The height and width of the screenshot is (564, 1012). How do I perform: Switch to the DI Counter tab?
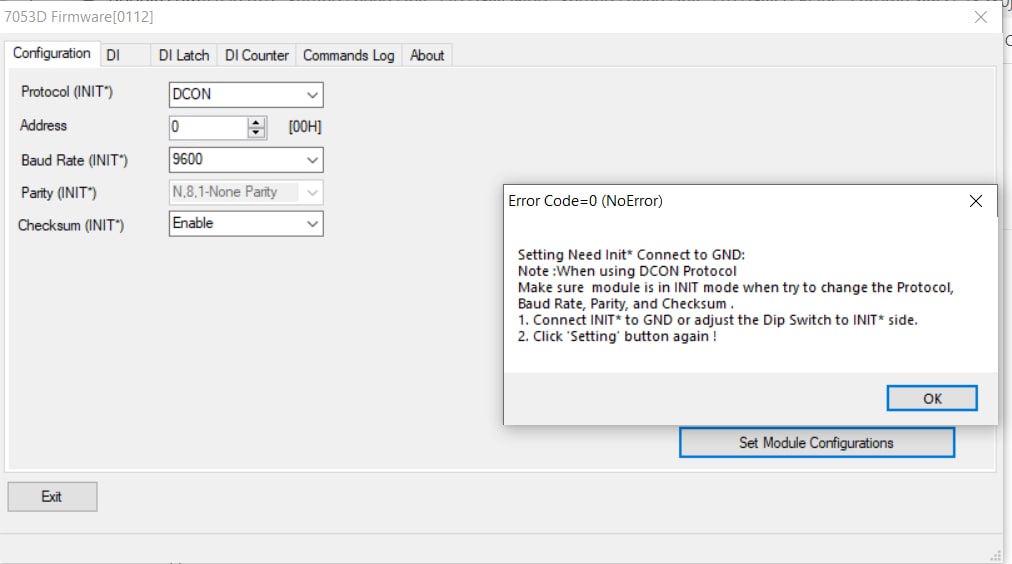pos(257,55)
